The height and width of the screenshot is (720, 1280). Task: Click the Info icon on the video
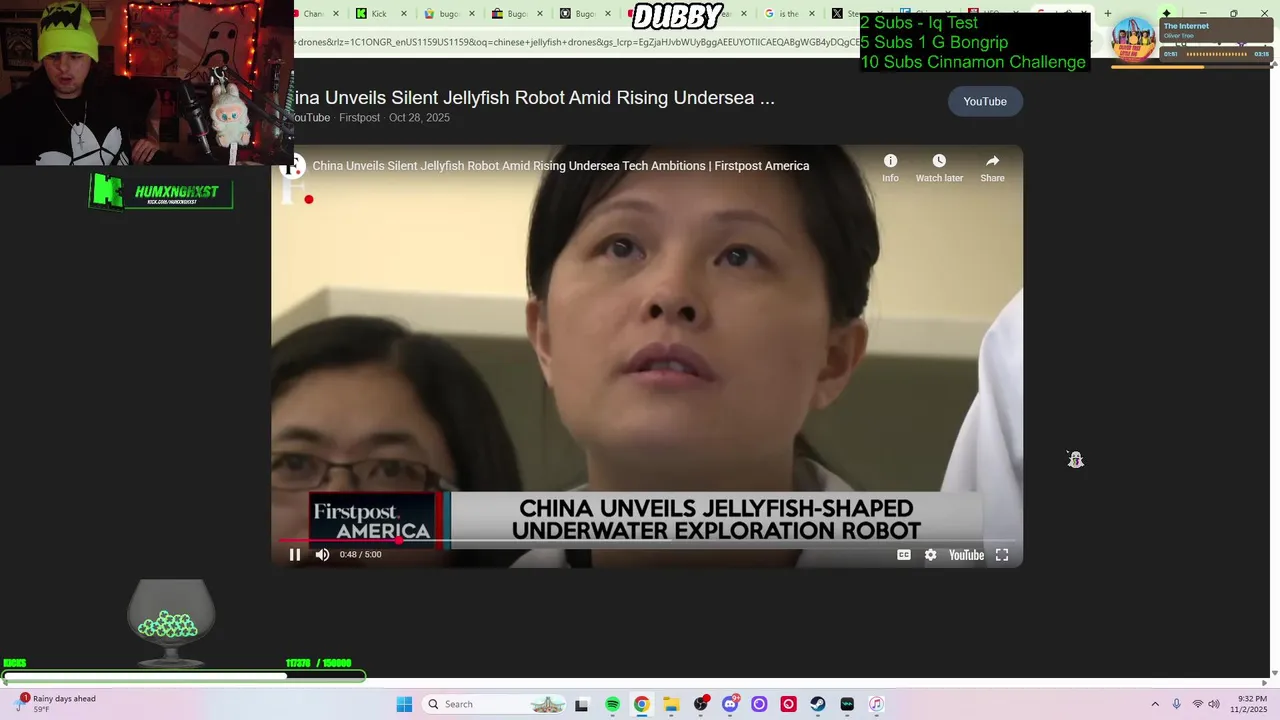point(890,168)
